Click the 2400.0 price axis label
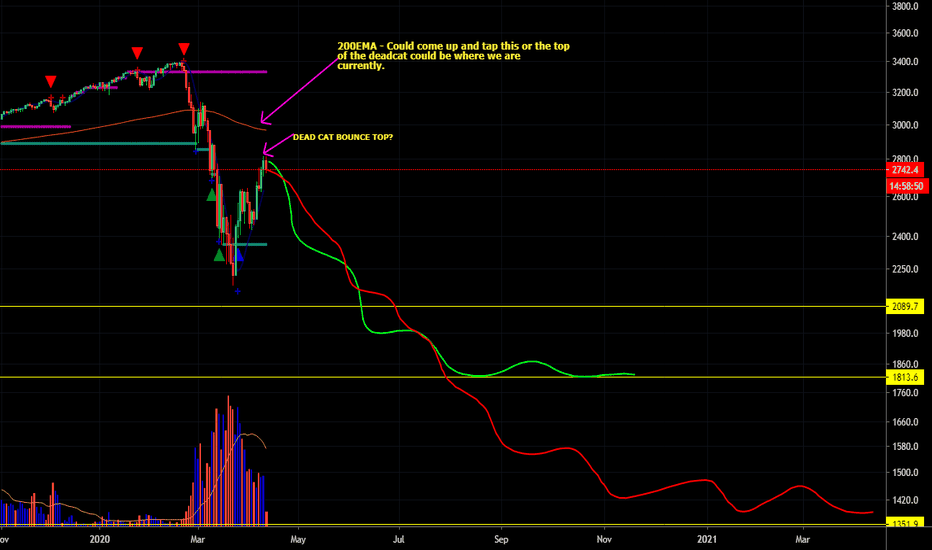Image resolution: width=932 pixels, height=550 pixels. coord(905,237)
